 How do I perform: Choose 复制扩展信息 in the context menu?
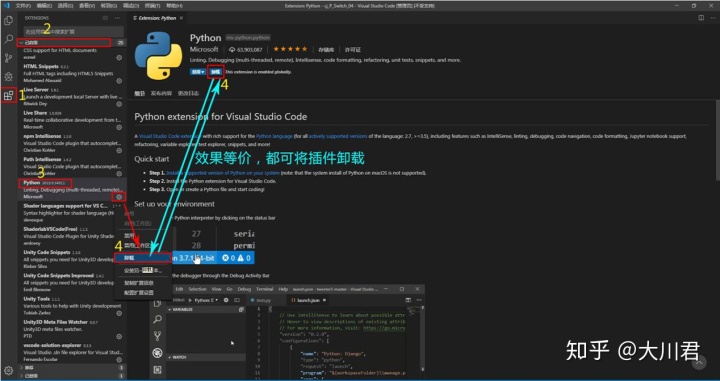coord(143,283)
